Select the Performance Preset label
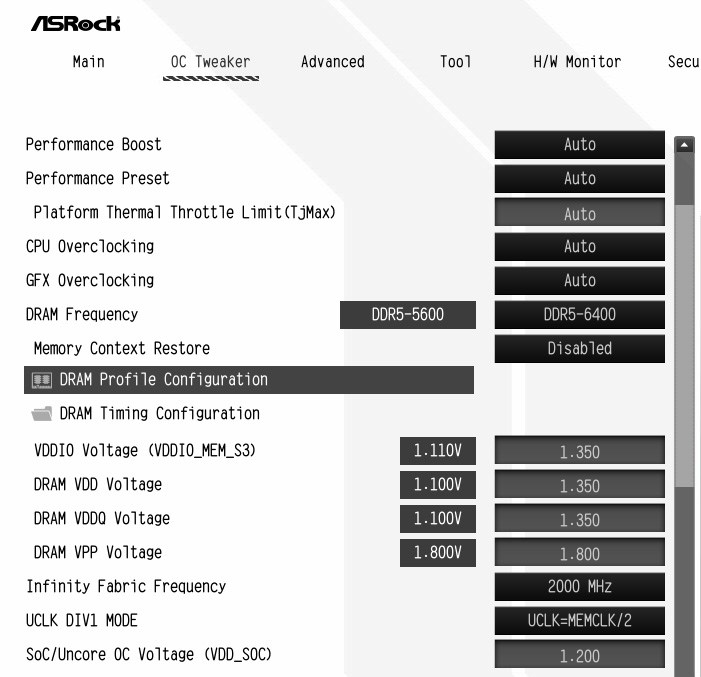Image resolution: width=701 pixels, height=677 pixels. pyautogui.click(x=97, y=179)
